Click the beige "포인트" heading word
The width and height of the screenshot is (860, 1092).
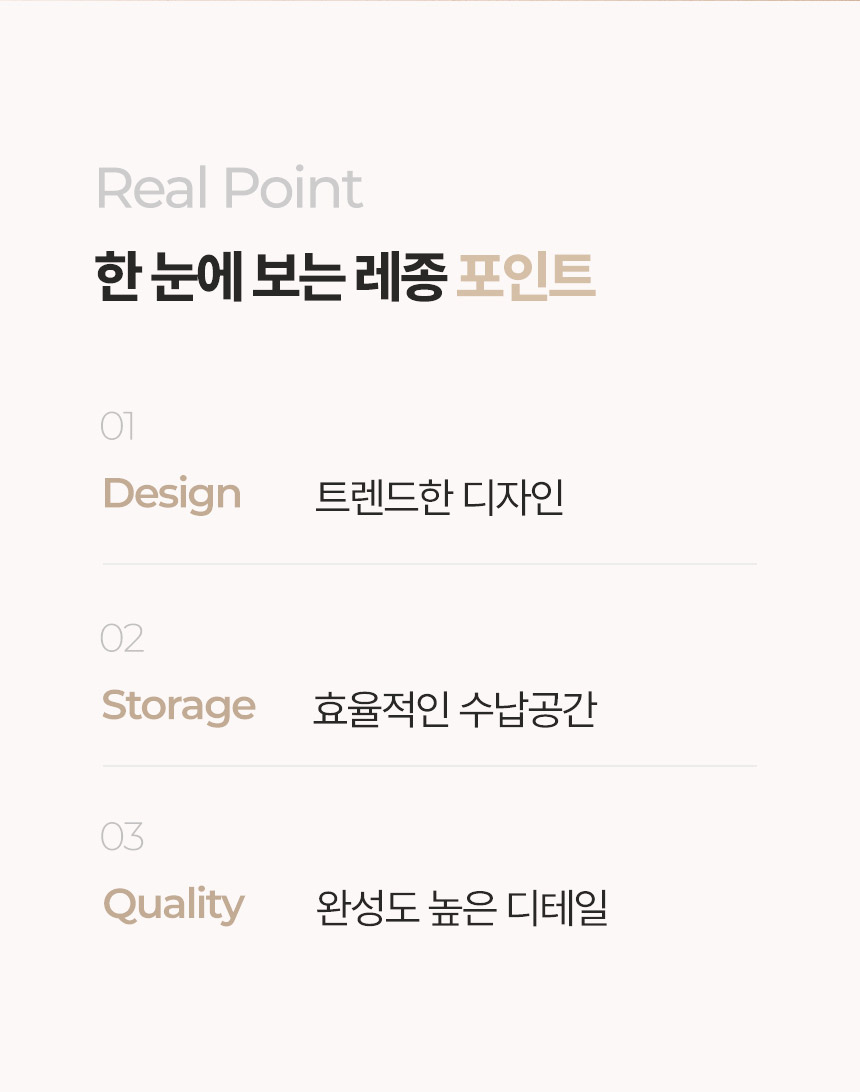point(525,277)
